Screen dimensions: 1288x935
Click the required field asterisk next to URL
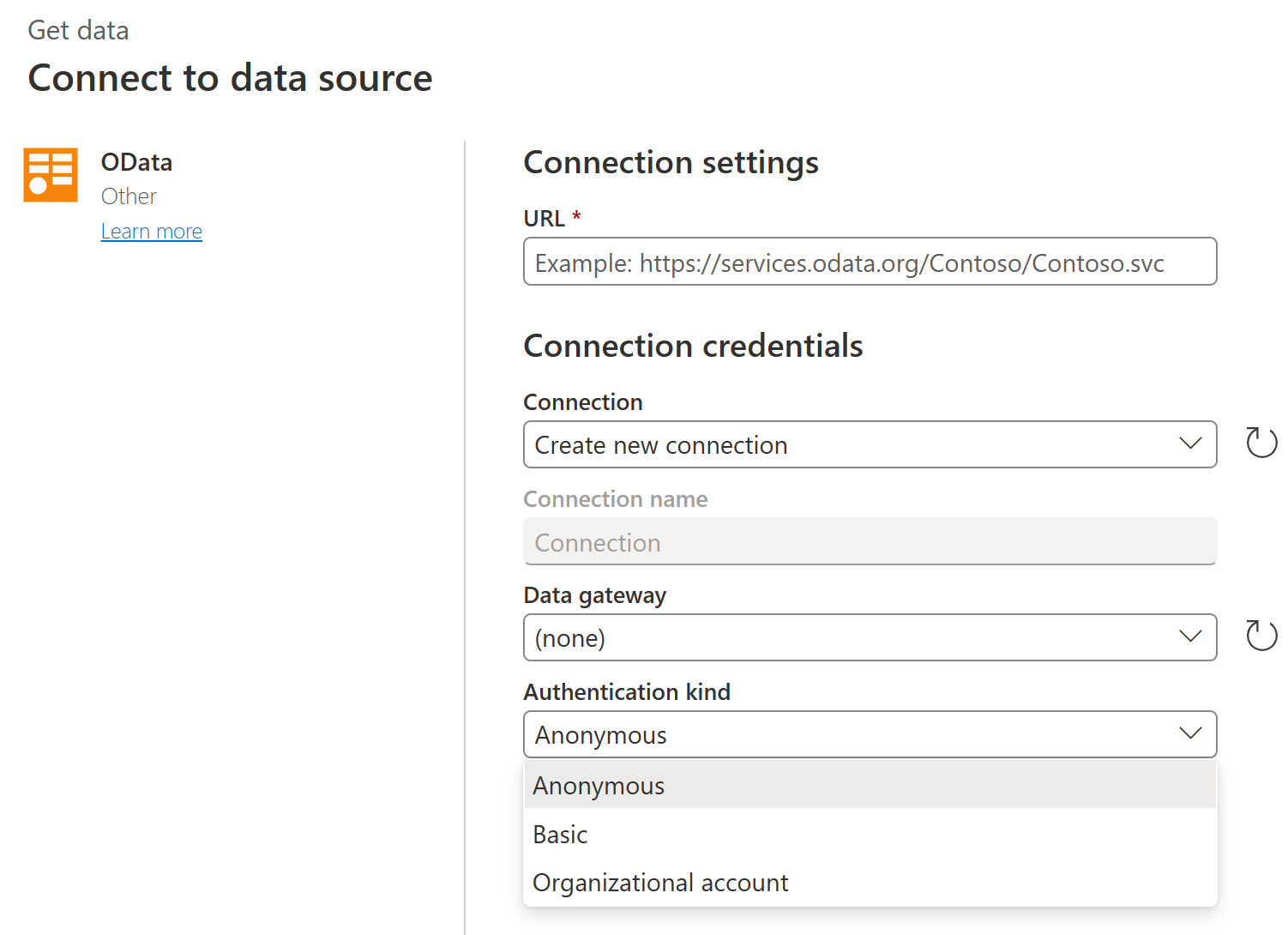coord(575,217)
